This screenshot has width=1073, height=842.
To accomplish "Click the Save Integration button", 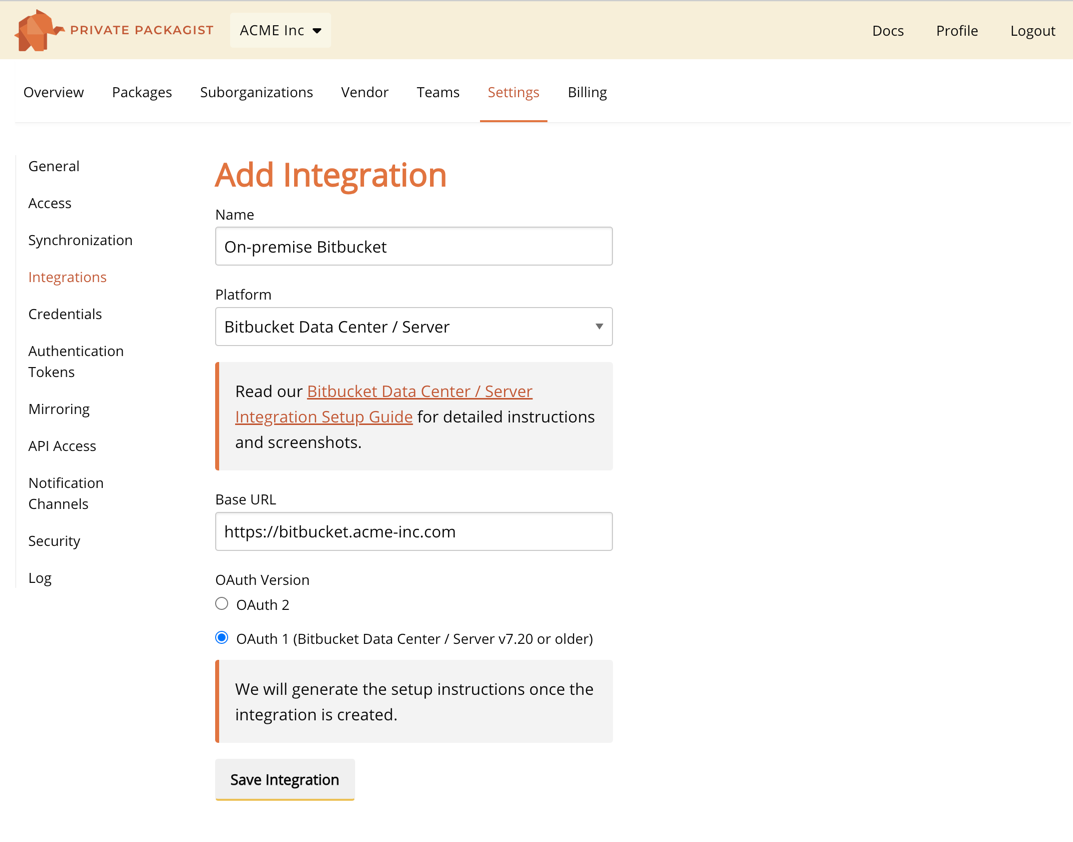I will pyautogui.click(x=284, y=780).
